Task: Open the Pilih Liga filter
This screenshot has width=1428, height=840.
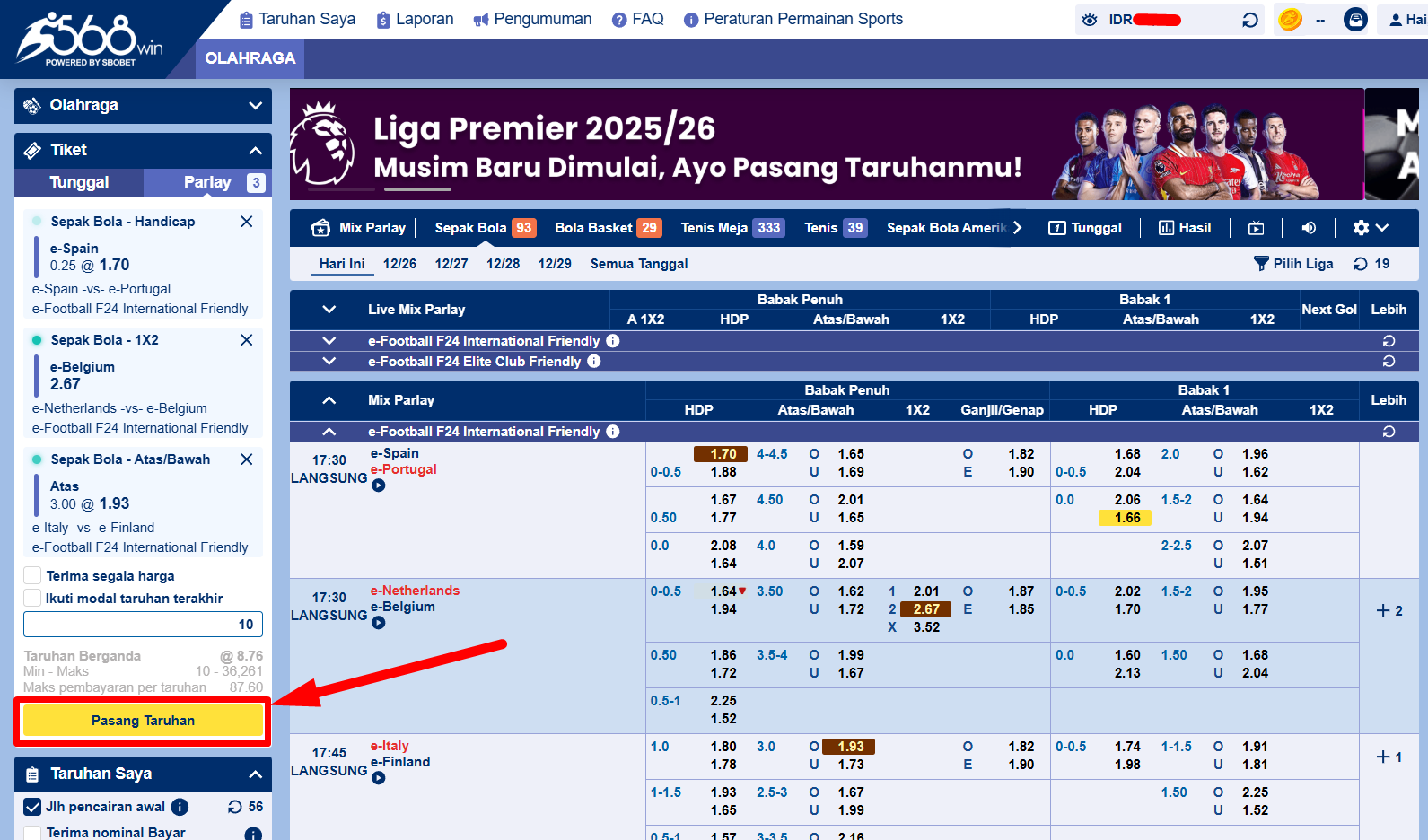Action: [1293, 264]
